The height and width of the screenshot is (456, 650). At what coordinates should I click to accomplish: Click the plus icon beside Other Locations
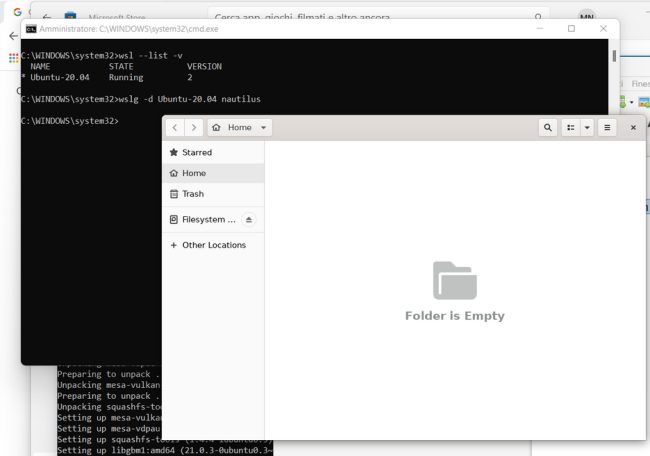click(x=174, y=245)
